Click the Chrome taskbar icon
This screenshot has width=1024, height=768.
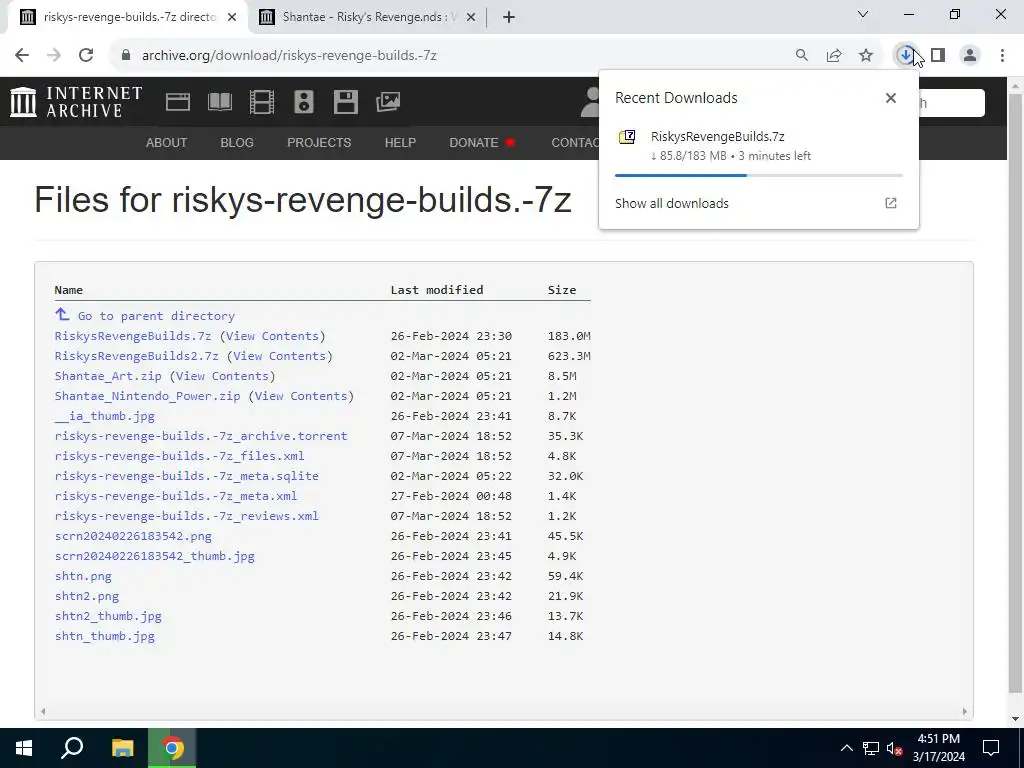coord(172,748)
